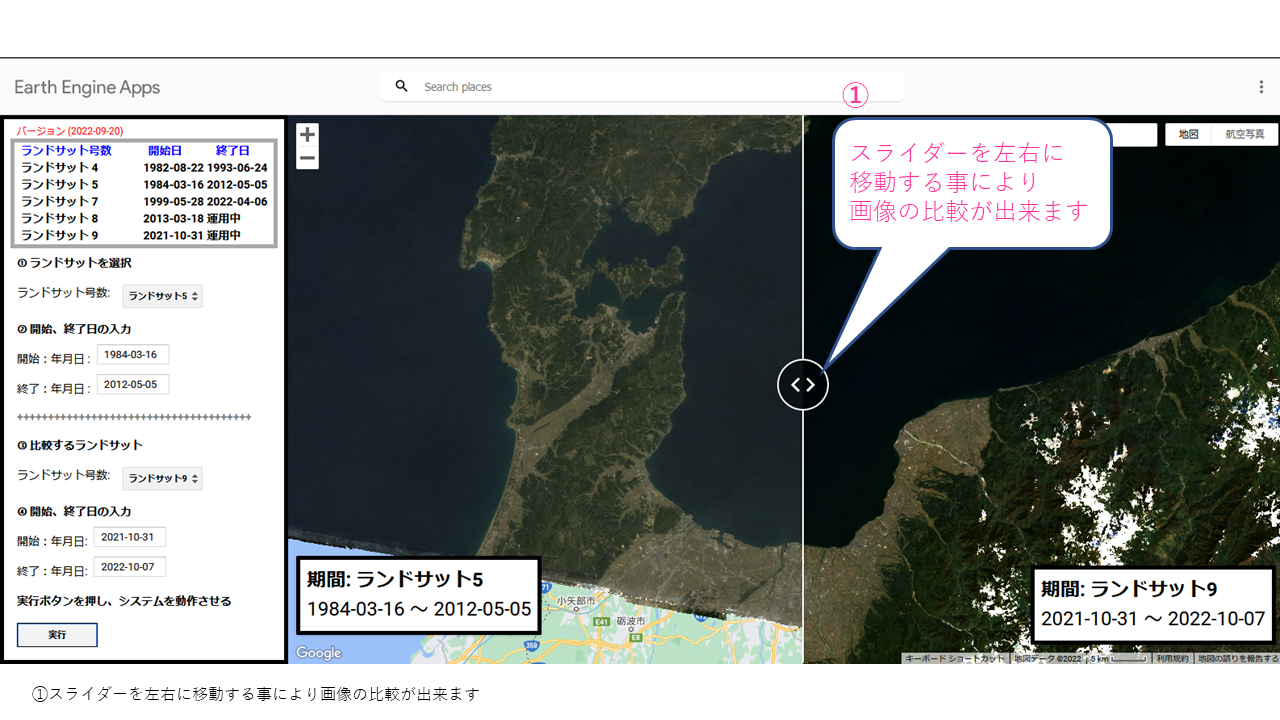
Task: Click the 小矢部市 city label on map
Action: click(x=575, y=601)
